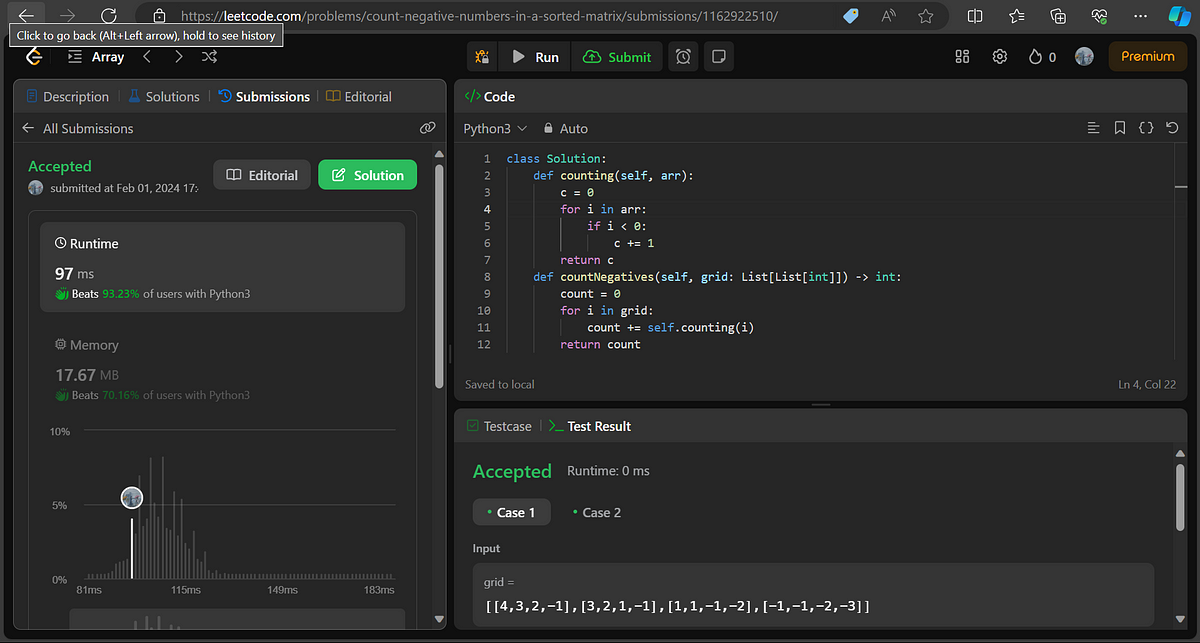
Task: Open the Python3 language dropdown
Action: [495, 128]
